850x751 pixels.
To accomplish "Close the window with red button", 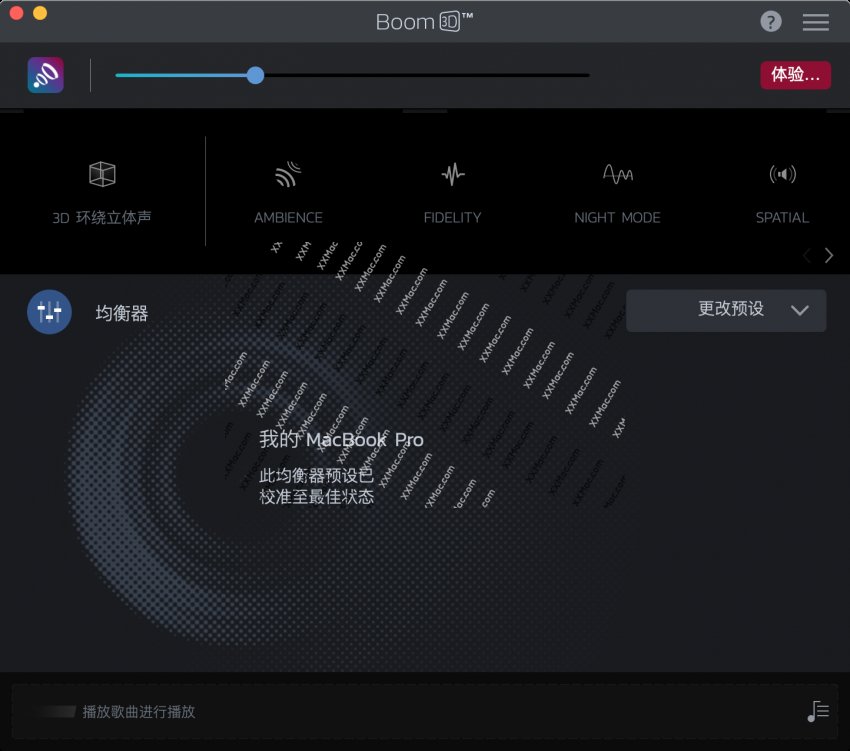I will point(16,12).
